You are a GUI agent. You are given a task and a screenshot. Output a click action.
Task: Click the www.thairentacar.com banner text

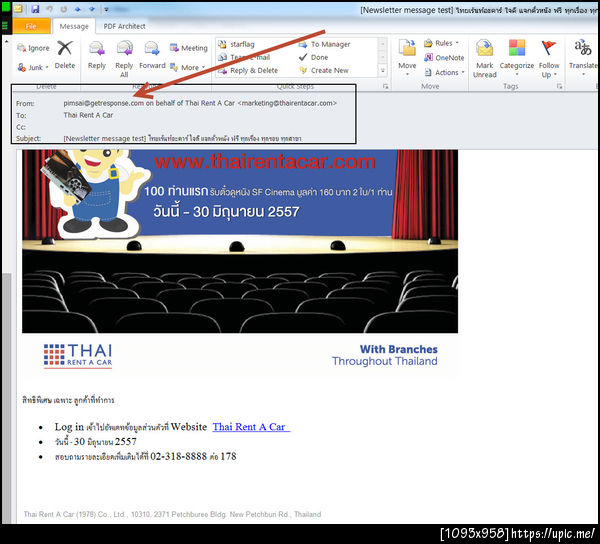(265, 162)
